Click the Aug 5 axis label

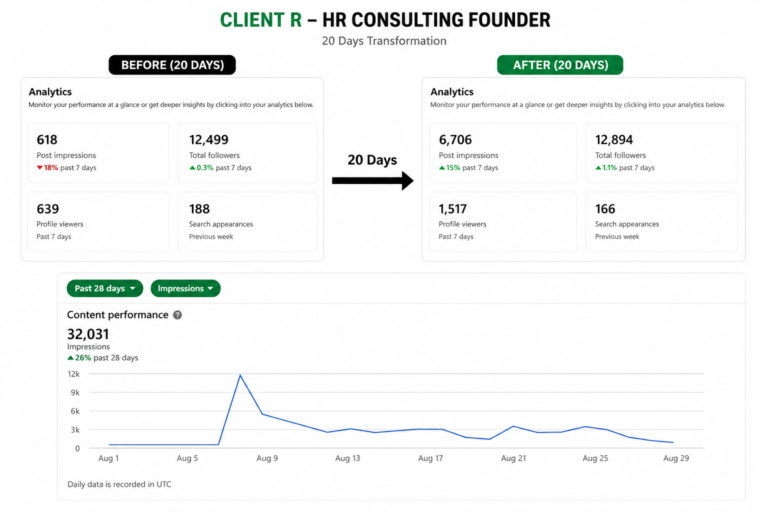[x=187, y=458]
